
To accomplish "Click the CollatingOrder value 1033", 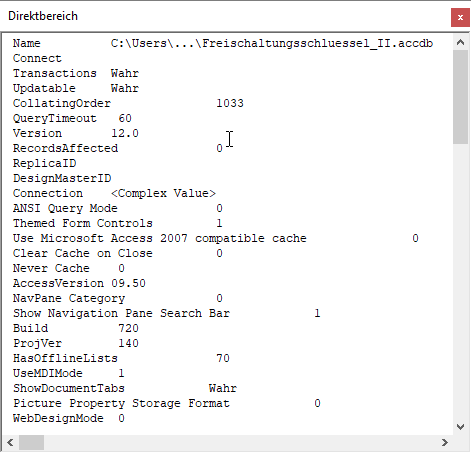I will [x=230, y=103].
